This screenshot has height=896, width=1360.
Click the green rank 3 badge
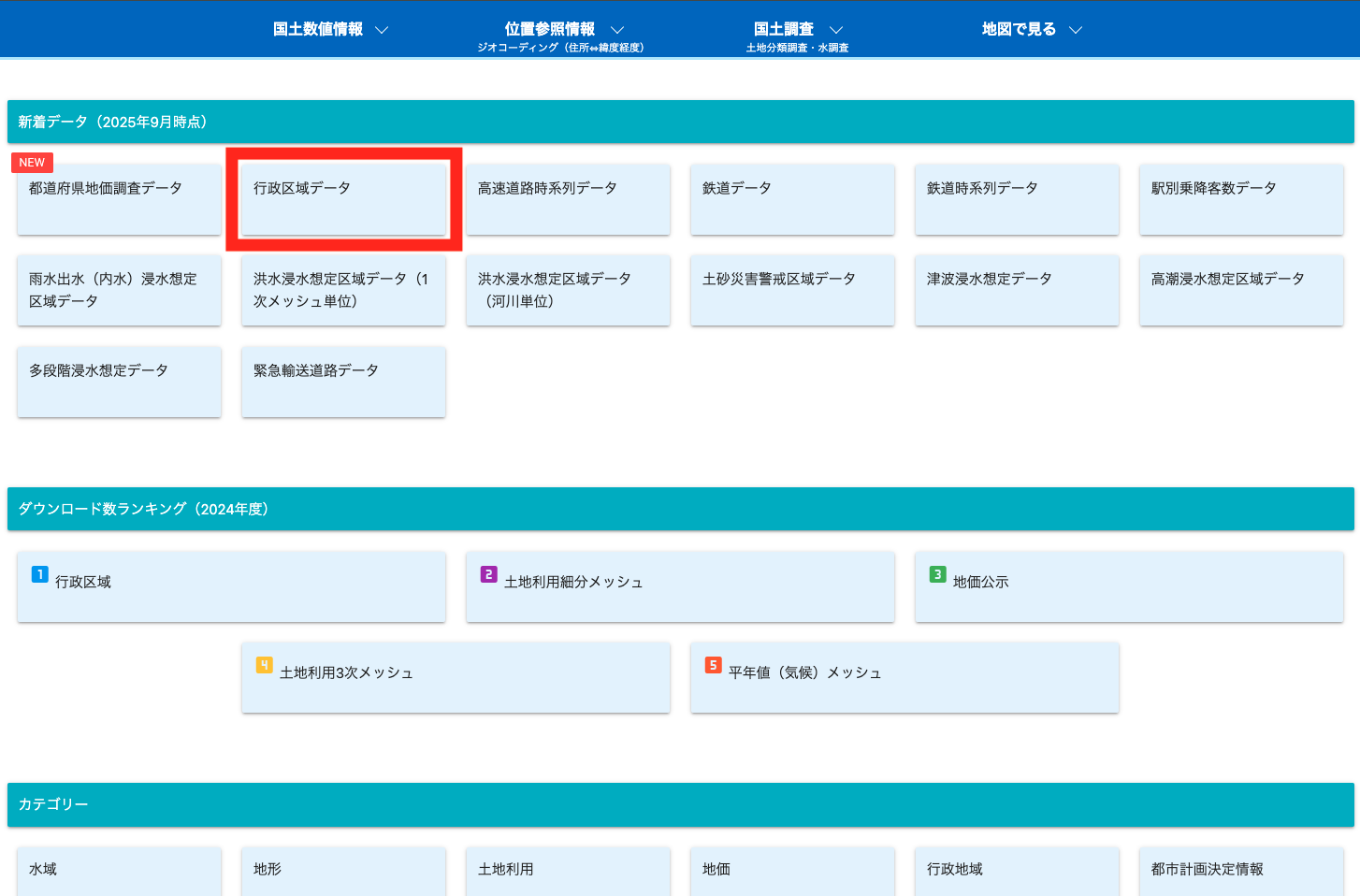(x=937, y=574)
